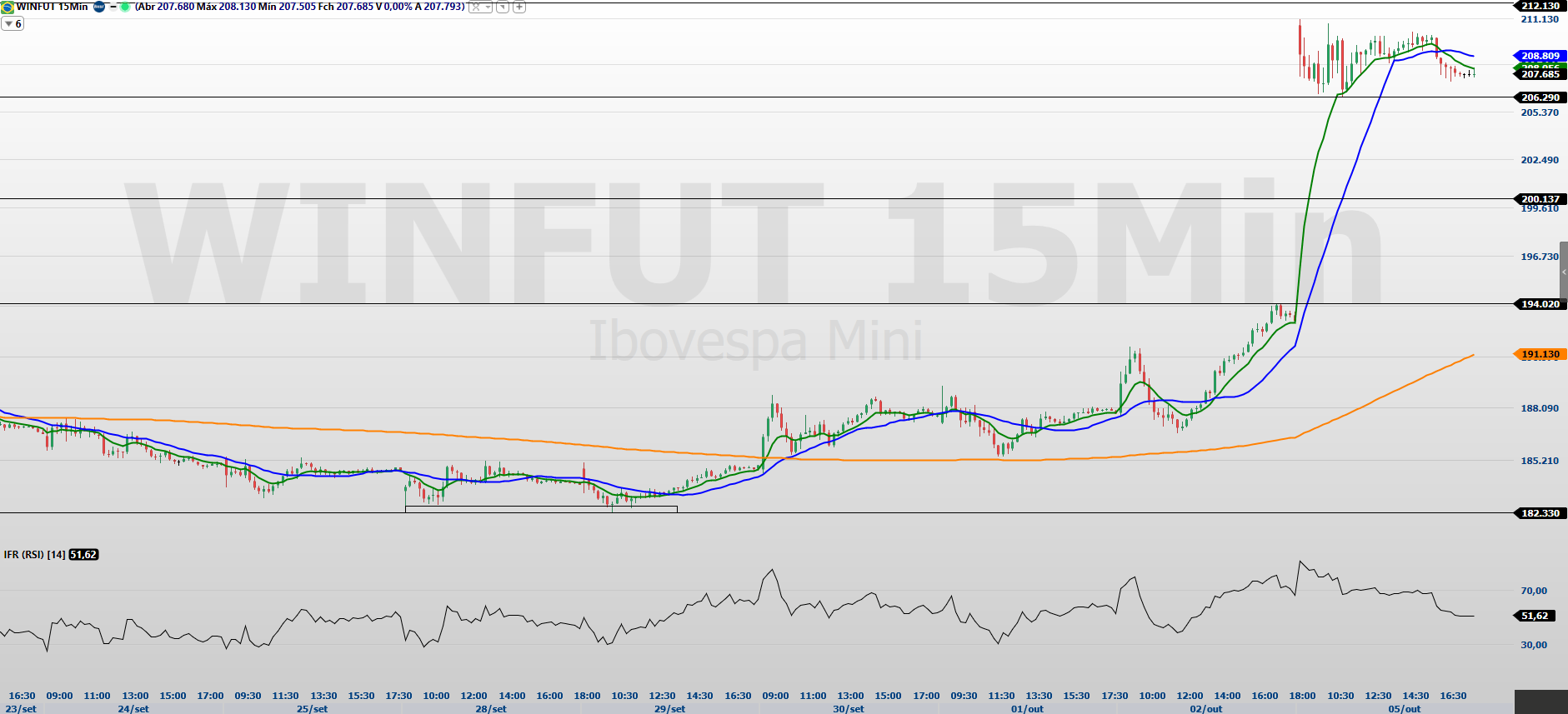Click the Brazil flag icon beside WINFUT

pyautogui.click(x=8, y=7)
